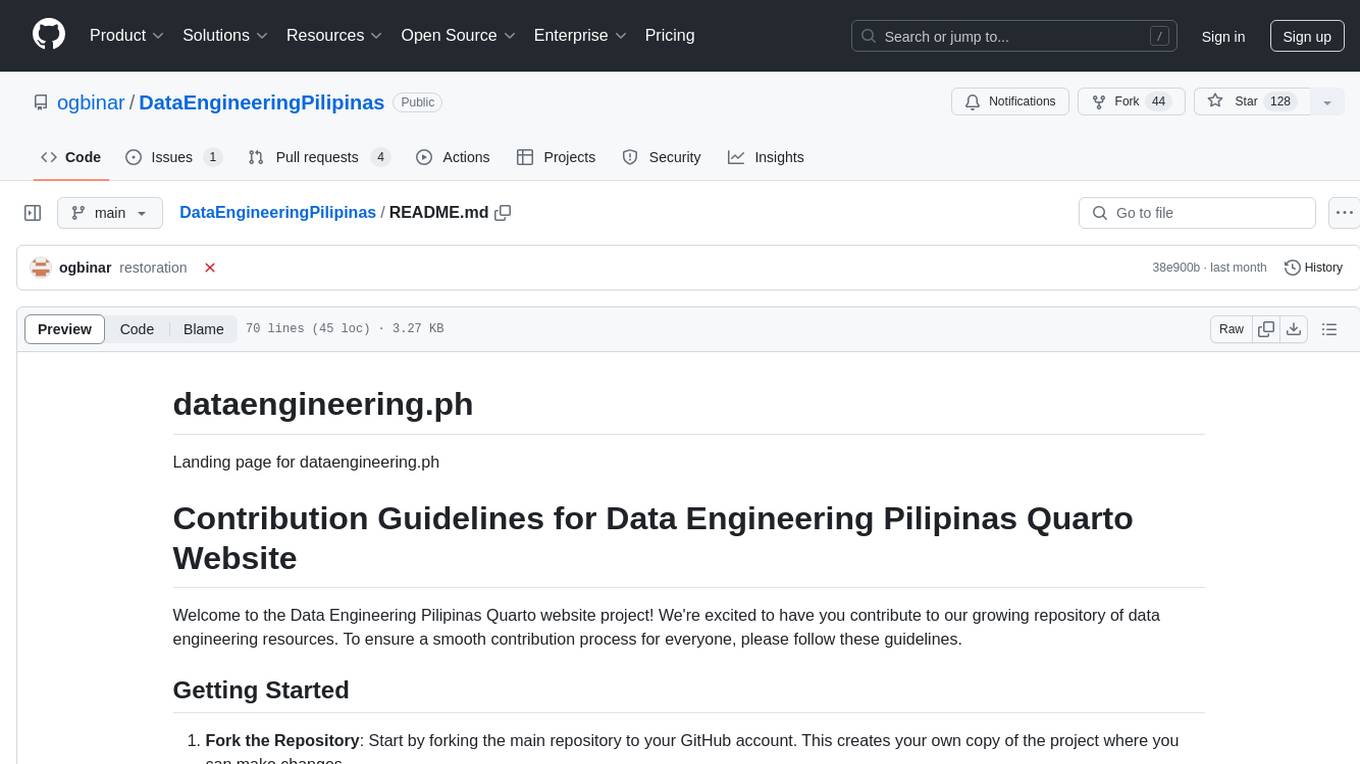Click the issues count badge 1
This screenshot has height=764, width=1360.
(x=212, y=157)
